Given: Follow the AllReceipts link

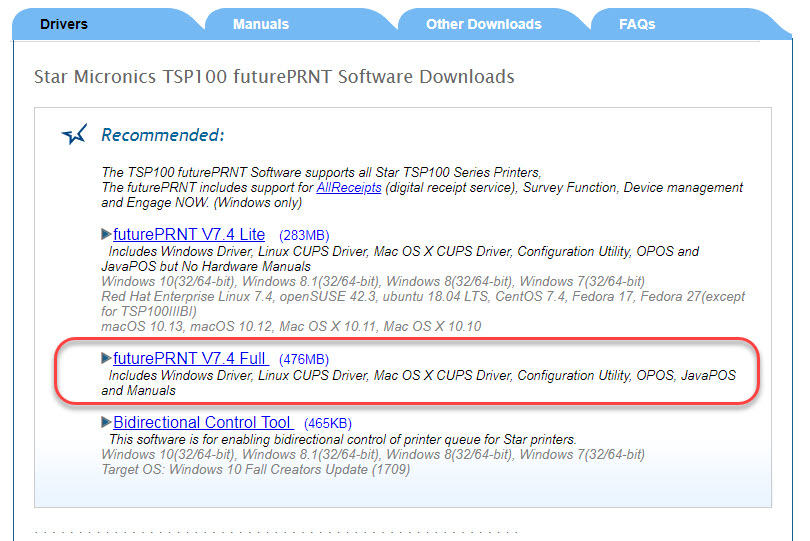Looking at the screenshot, I should tap(349, 188).
